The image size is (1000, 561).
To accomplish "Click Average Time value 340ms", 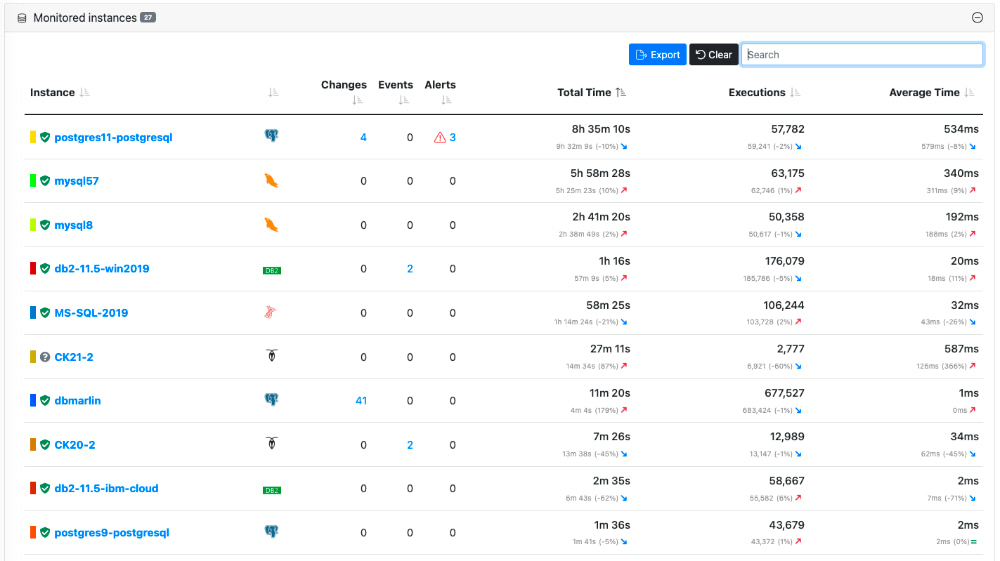I will pyautogui.click(x=961, y=173).
